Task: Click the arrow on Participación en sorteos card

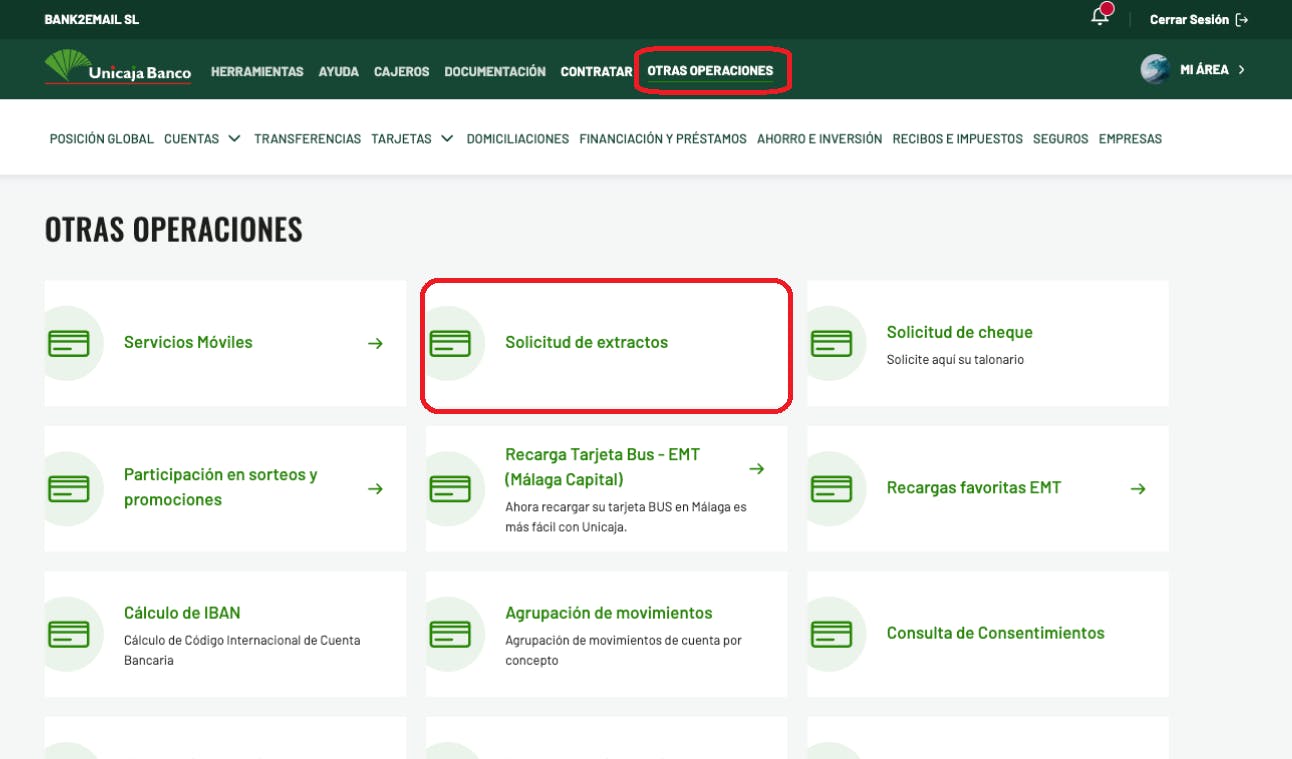Action: 375,489
